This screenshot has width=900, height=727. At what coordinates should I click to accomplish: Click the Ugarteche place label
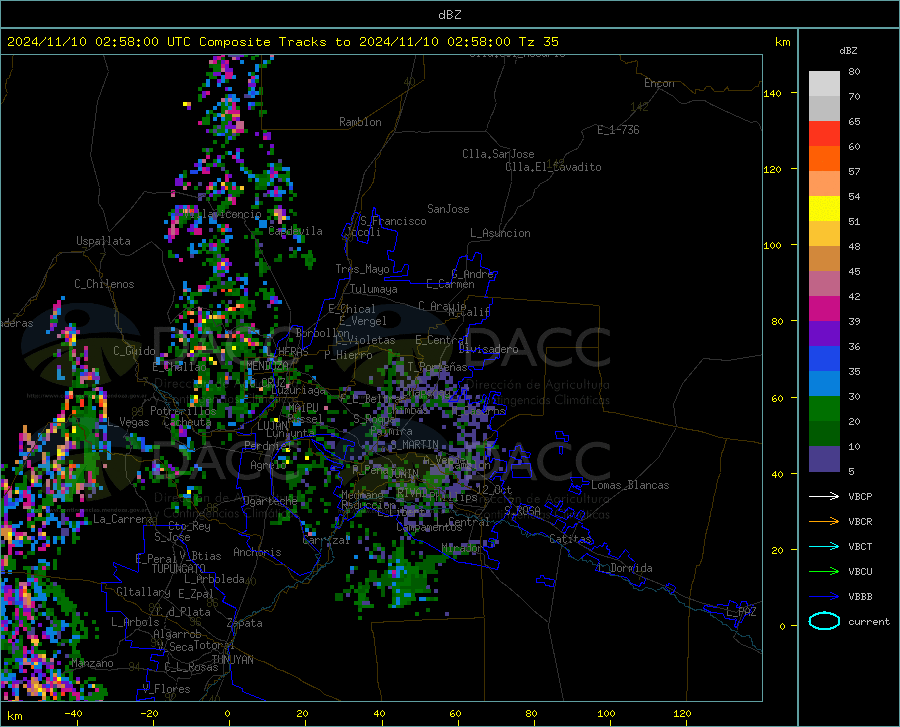270,500
